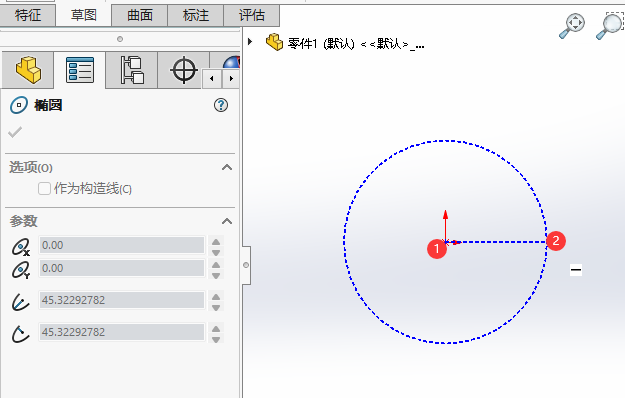Open the 标注 tab
625x398 pixels.
(196, 16)
